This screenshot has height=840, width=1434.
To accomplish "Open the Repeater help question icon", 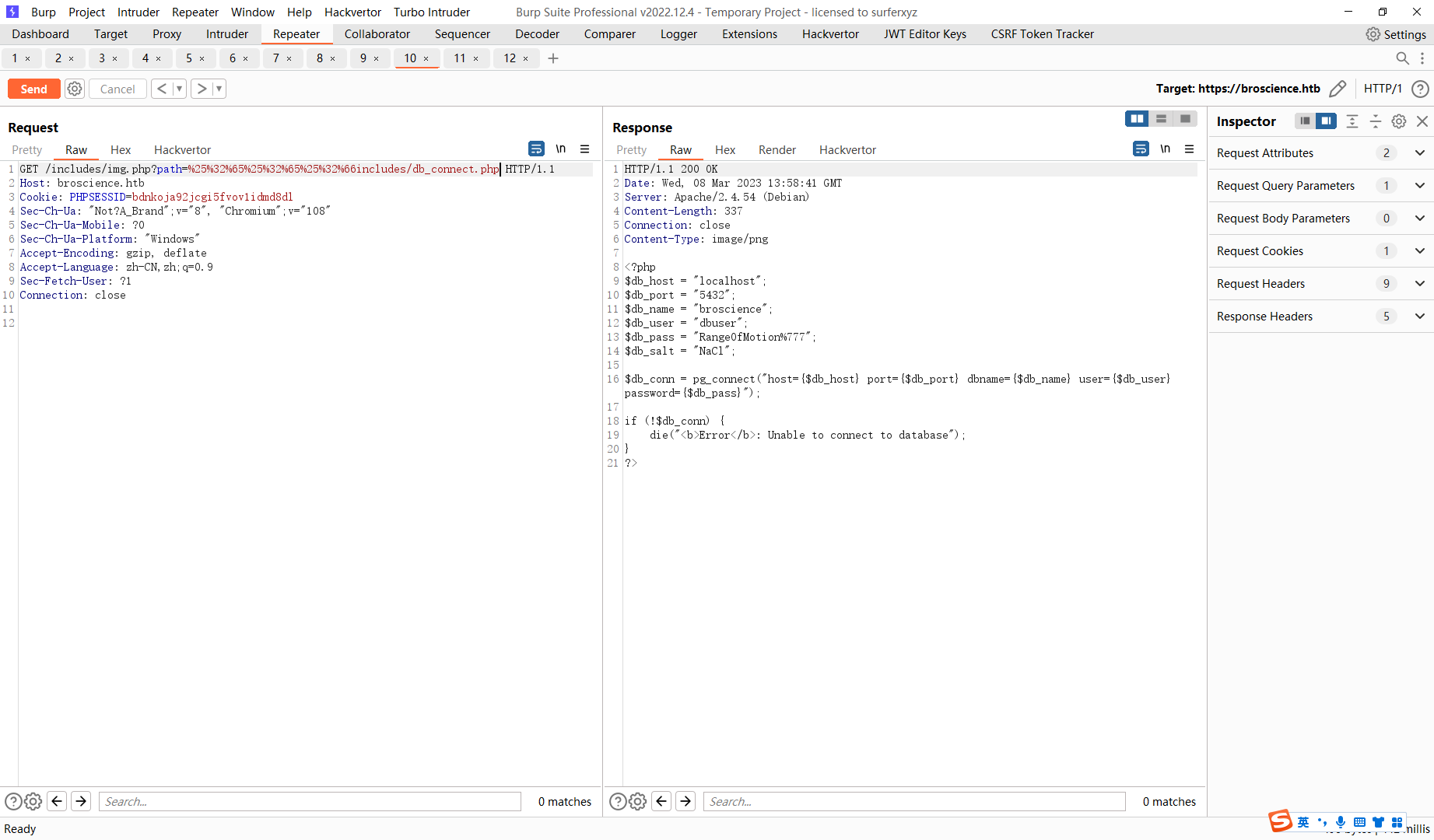I will tap(1420, 89).
